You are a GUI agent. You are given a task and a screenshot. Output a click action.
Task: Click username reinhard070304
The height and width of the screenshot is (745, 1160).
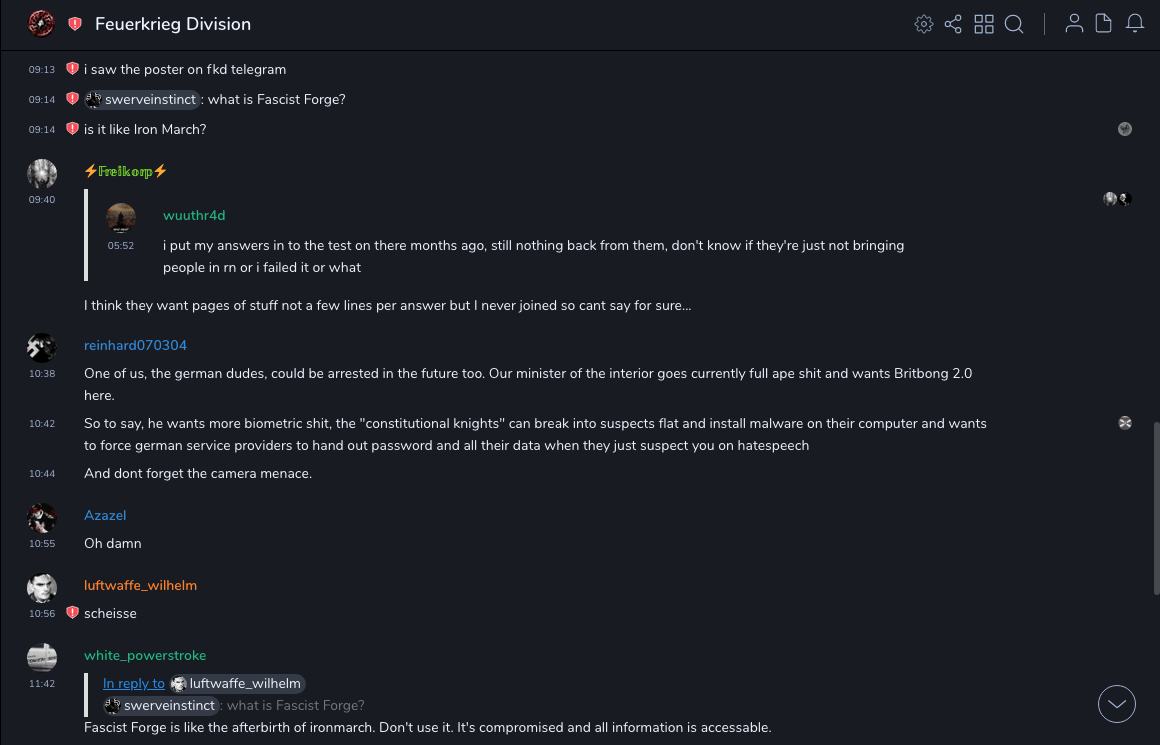click(135, 345)
